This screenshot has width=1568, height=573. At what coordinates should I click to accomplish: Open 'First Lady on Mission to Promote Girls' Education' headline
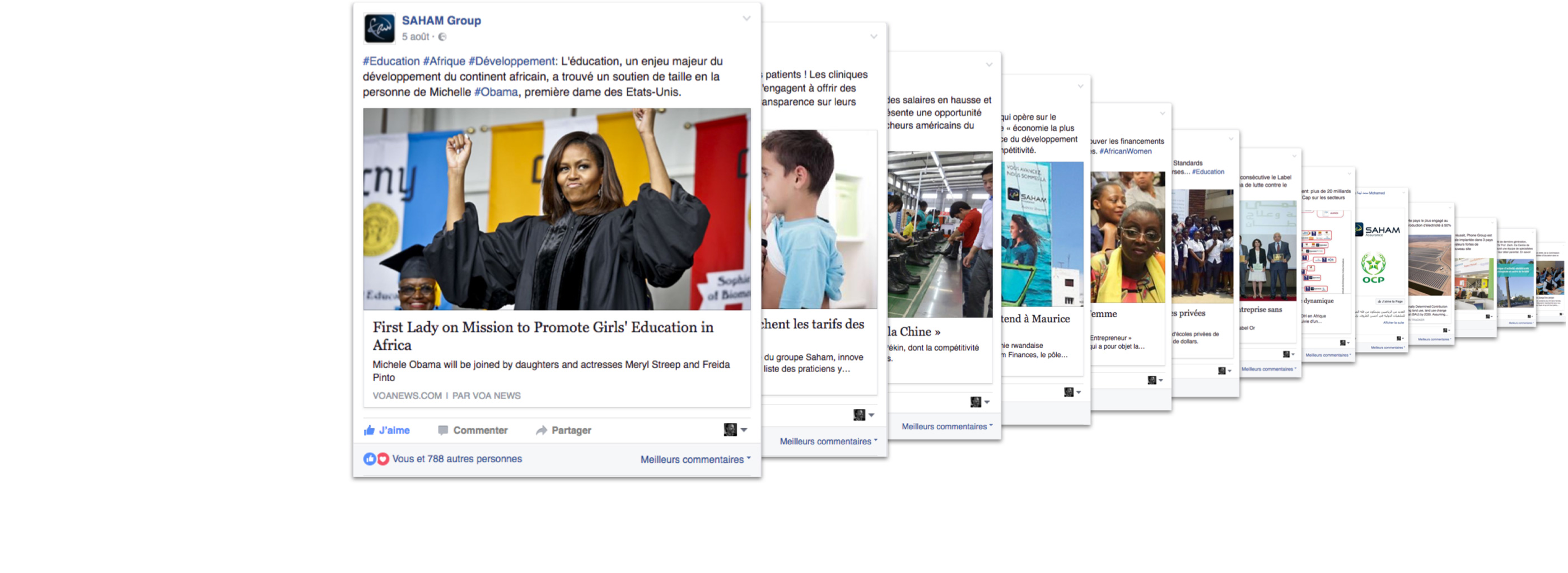coord(543,336)
